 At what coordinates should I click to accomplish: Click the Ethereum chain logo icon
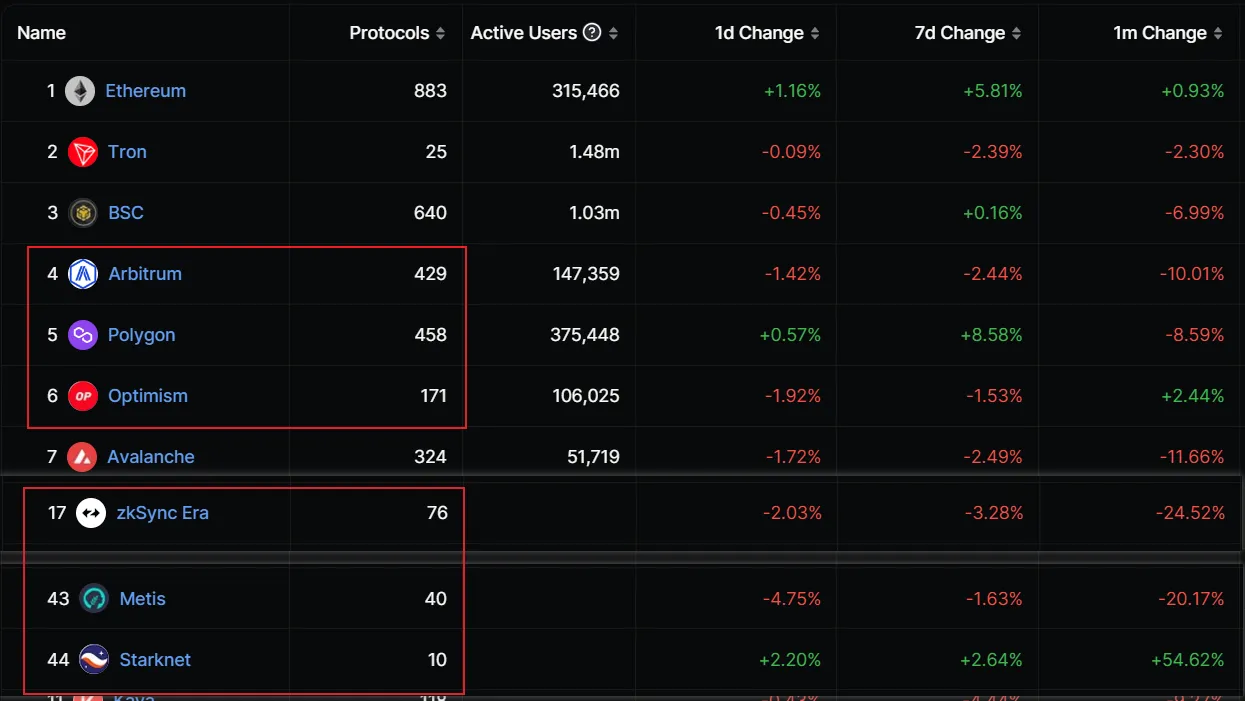(80, 91)
